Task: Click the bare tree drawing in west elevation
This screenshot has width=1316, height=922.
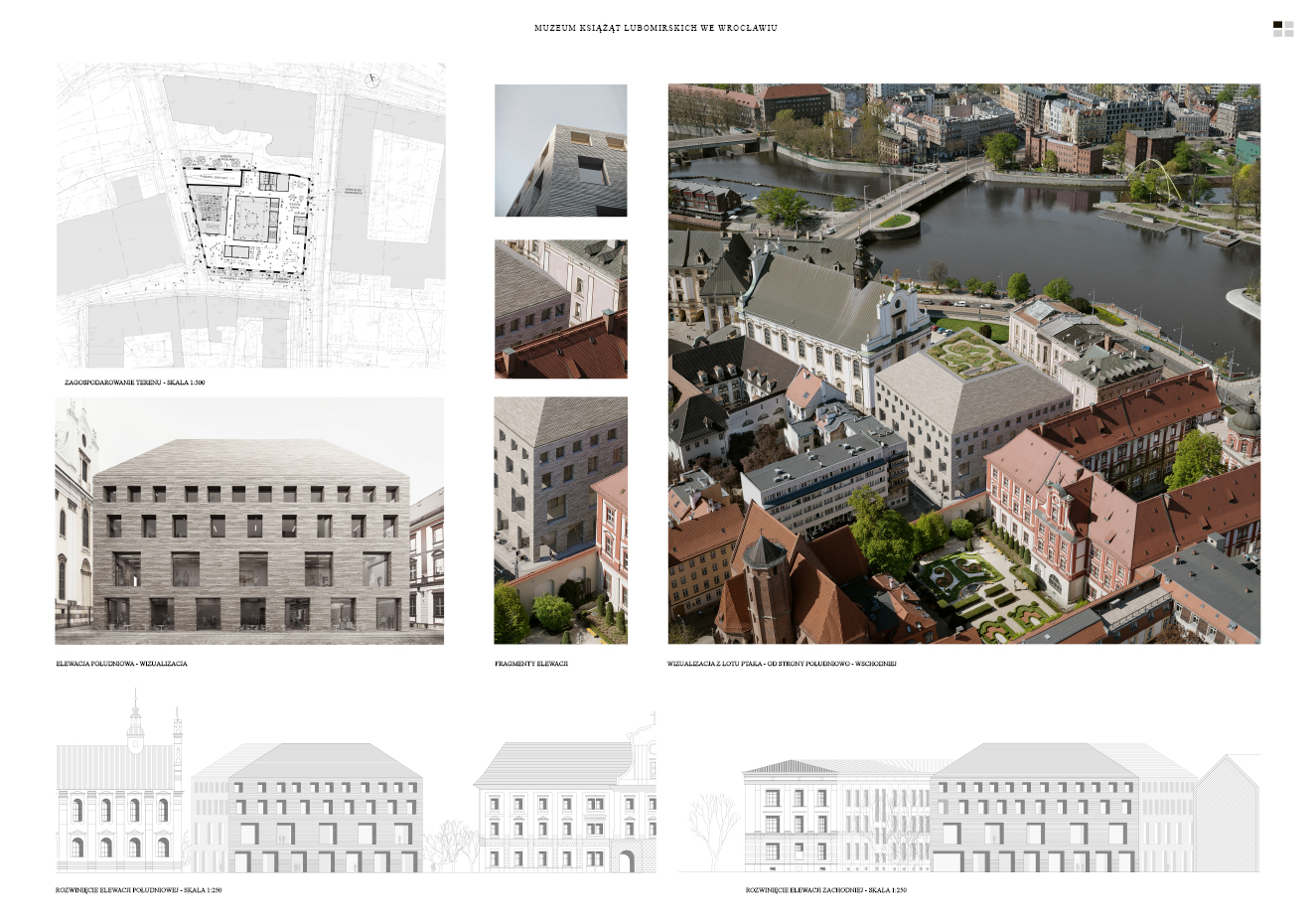Action: coord(713,827)
